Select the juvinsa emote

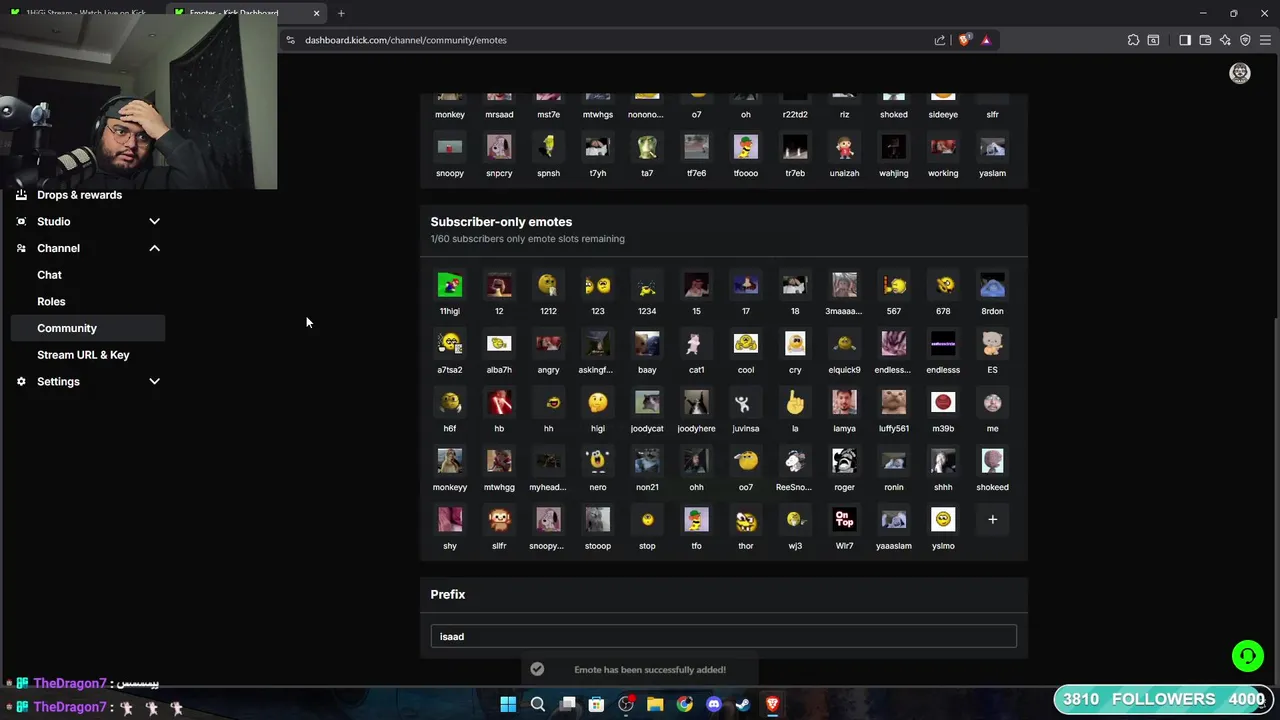click(x=746, y=403)
